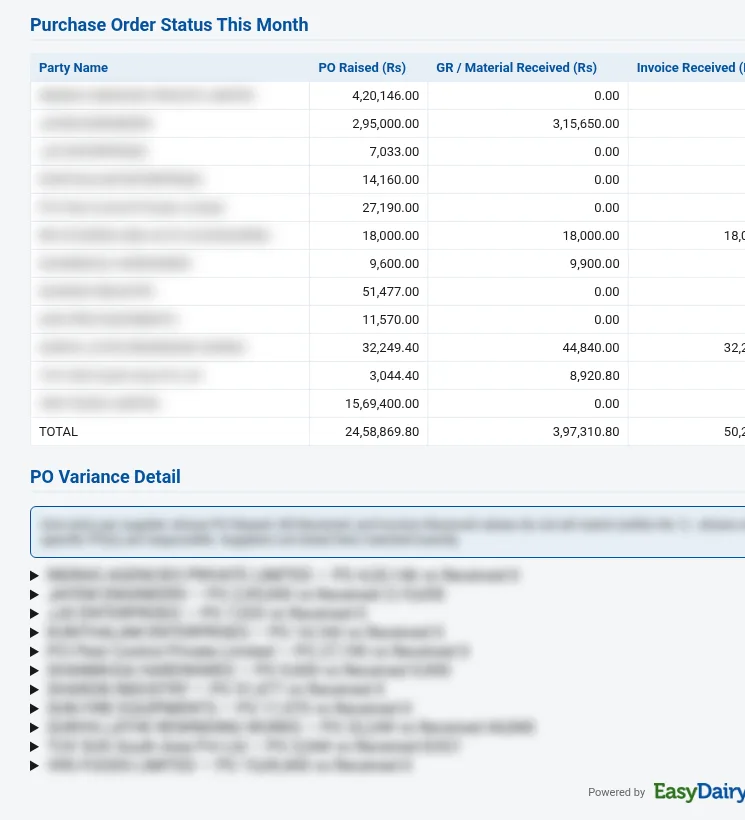
Task: Click the Party Name column header
Action: (x=73, y=67)
